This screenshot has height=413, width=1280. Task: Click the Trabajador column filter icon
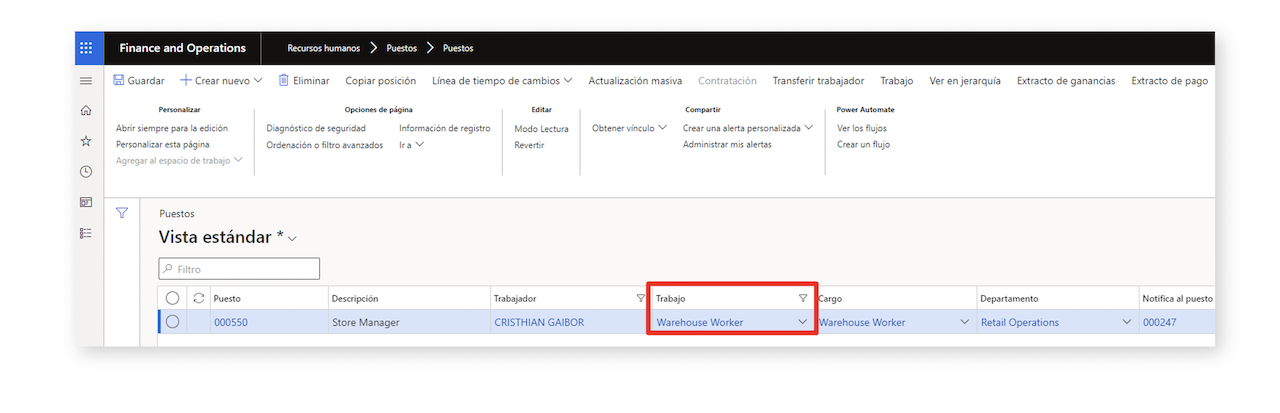641,298
